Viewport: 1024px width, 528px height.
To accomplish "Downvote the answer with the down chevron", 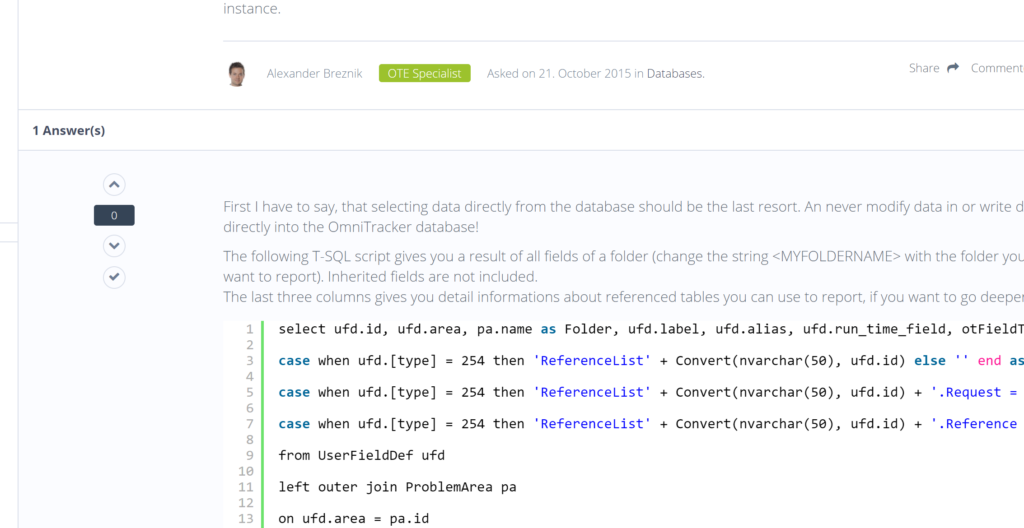I will [x=114, y=246].
